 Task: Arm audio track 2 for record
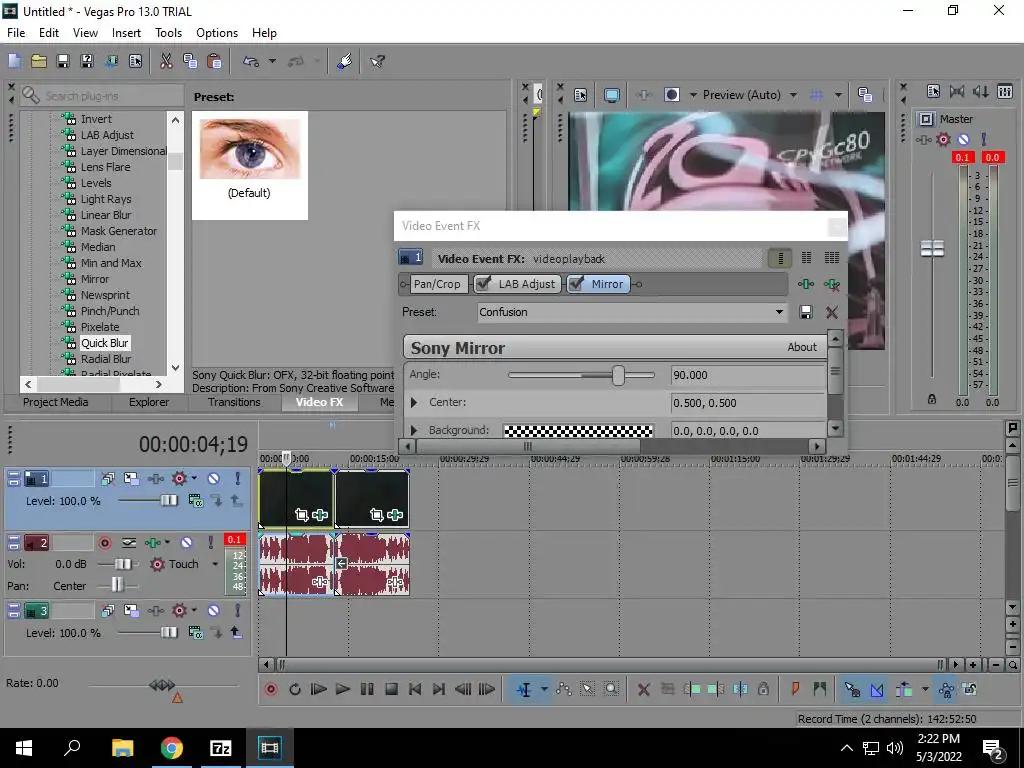click(x=104, y=542)
